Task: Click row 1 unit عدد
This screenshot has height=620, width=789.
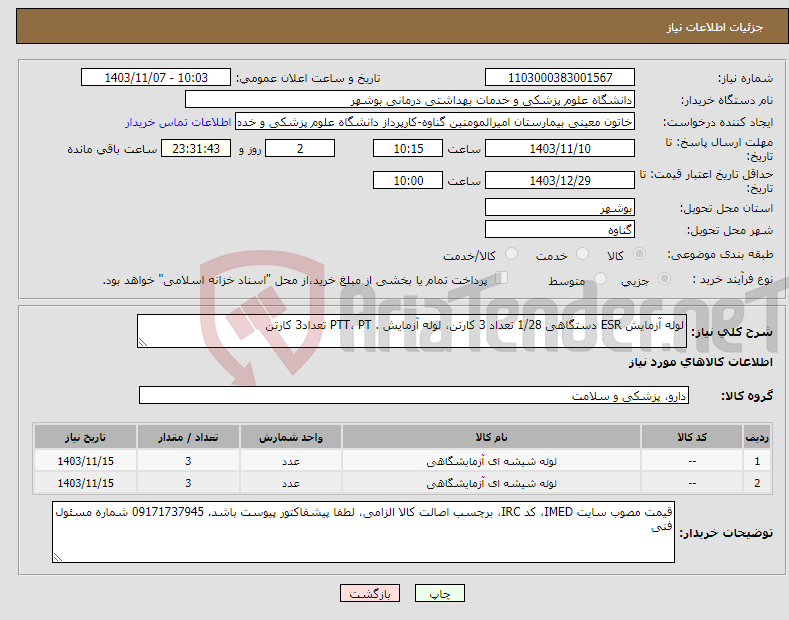Action: [x=291, y=461]
